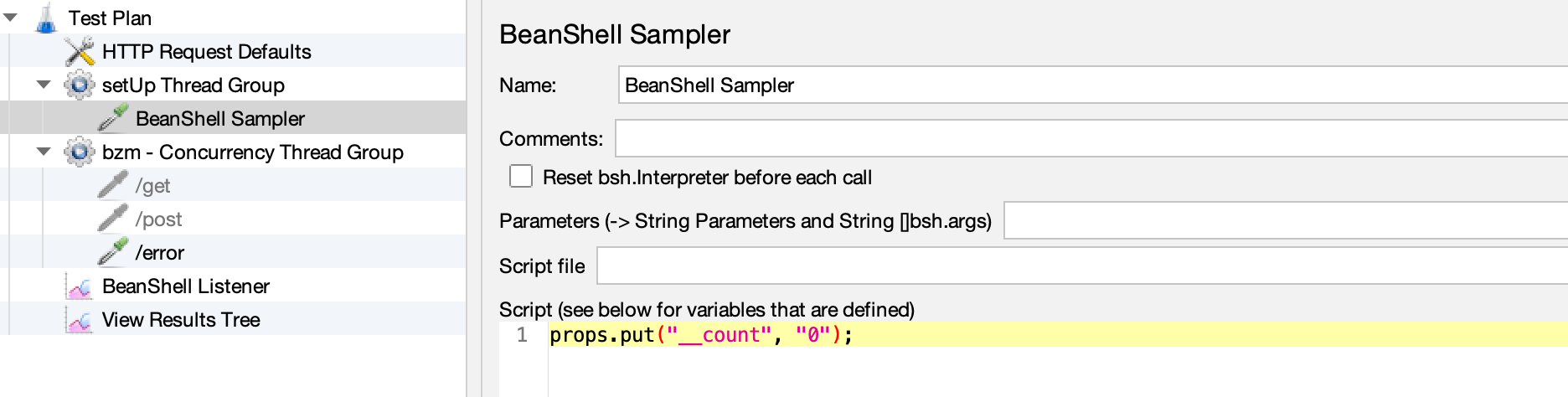Screen dimensions: 1568x397
Task: Click the Name text field
Action: pos(1089,85)
